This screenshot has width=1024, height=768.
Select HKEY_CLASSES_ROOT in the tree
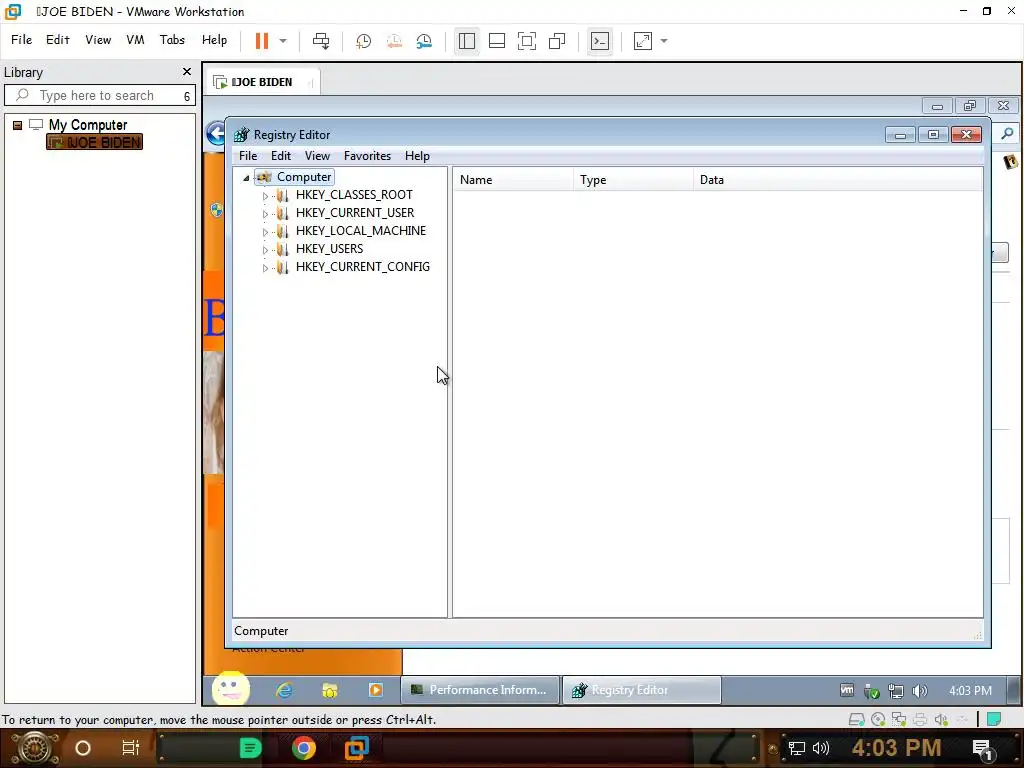[x=354, y=195]
